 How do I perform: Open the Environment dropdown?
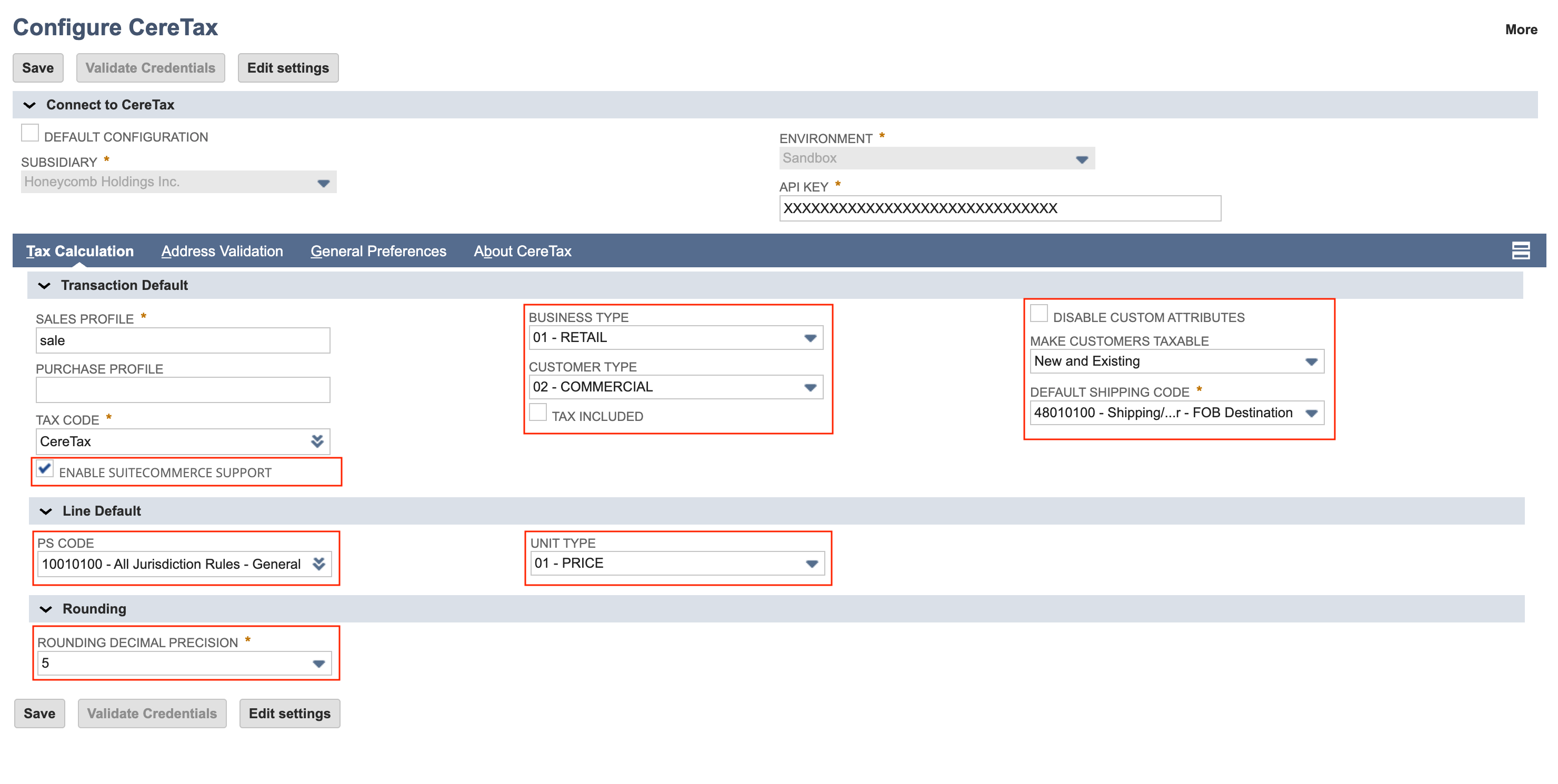[937, 158]
